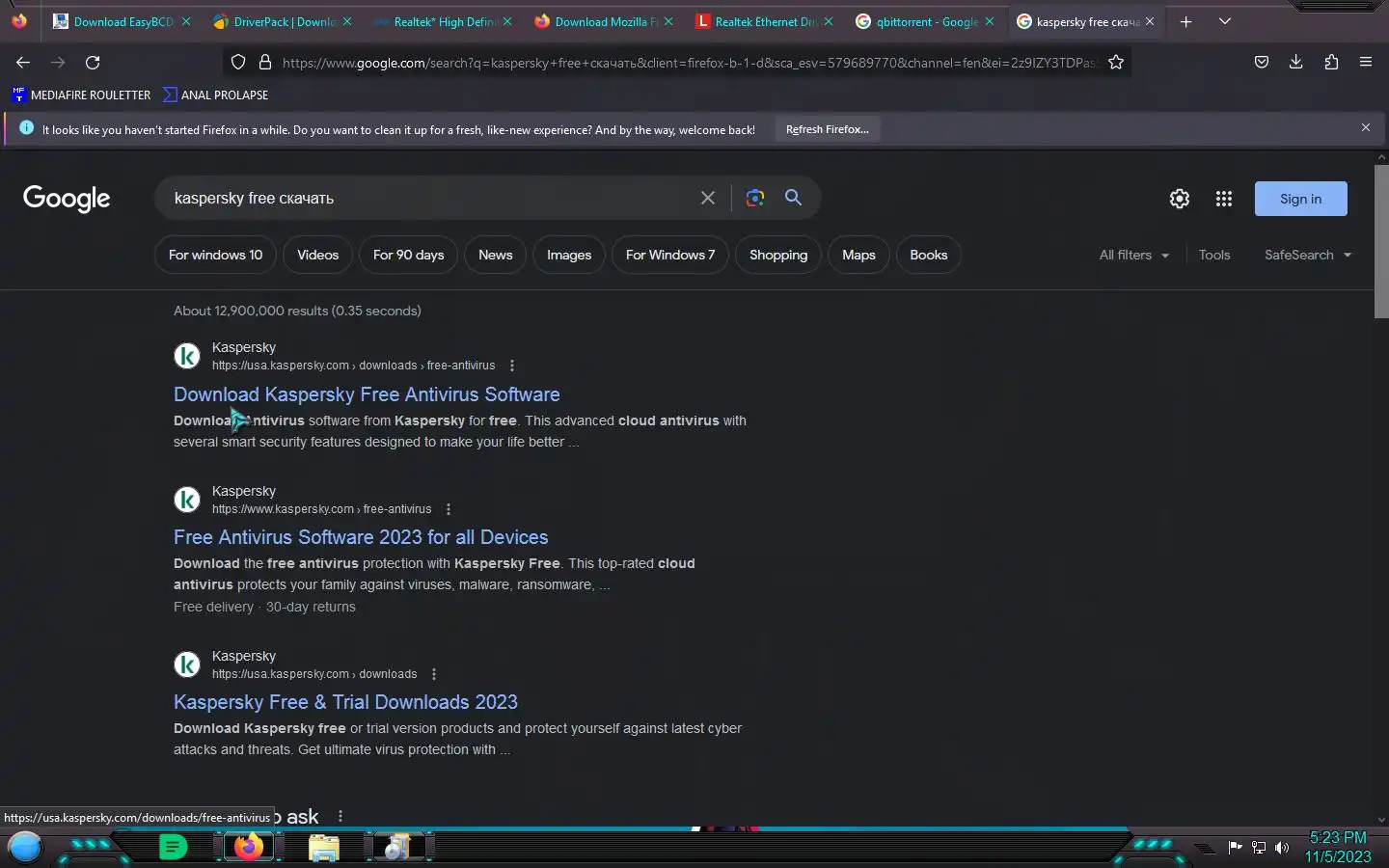Bookmark this page with the star
1389x868 pixels.
[x=1116, y=63]
